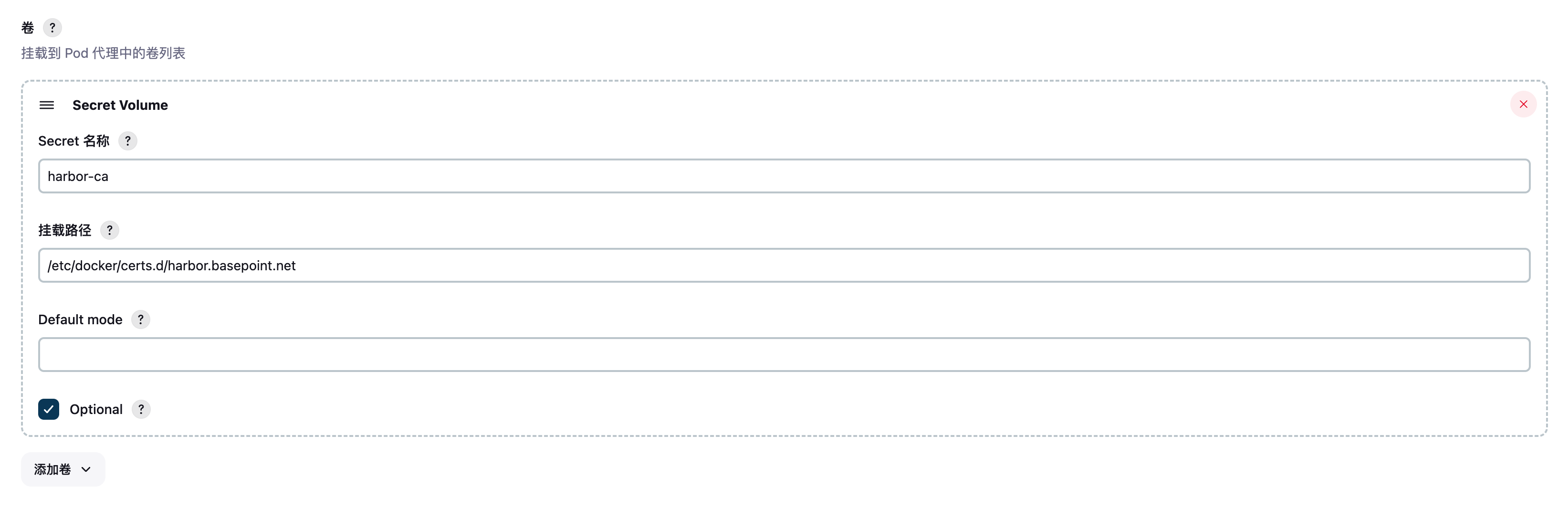The height and width of the screenshot is (510, 1568).
Task: Uncheck the Optional checkbox
Action: [49, 409]
